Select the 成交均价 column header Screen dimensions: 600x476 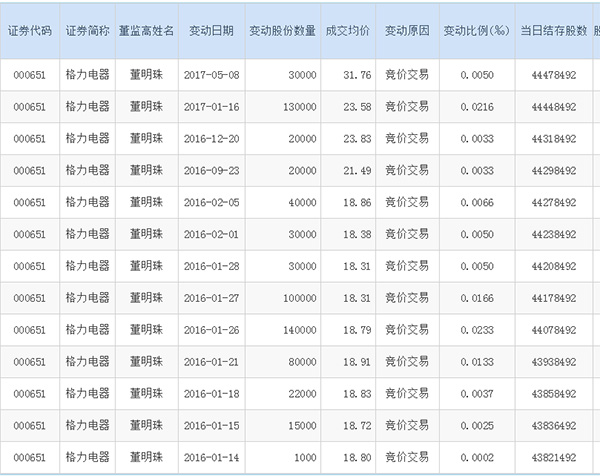(x=348, y=31)
